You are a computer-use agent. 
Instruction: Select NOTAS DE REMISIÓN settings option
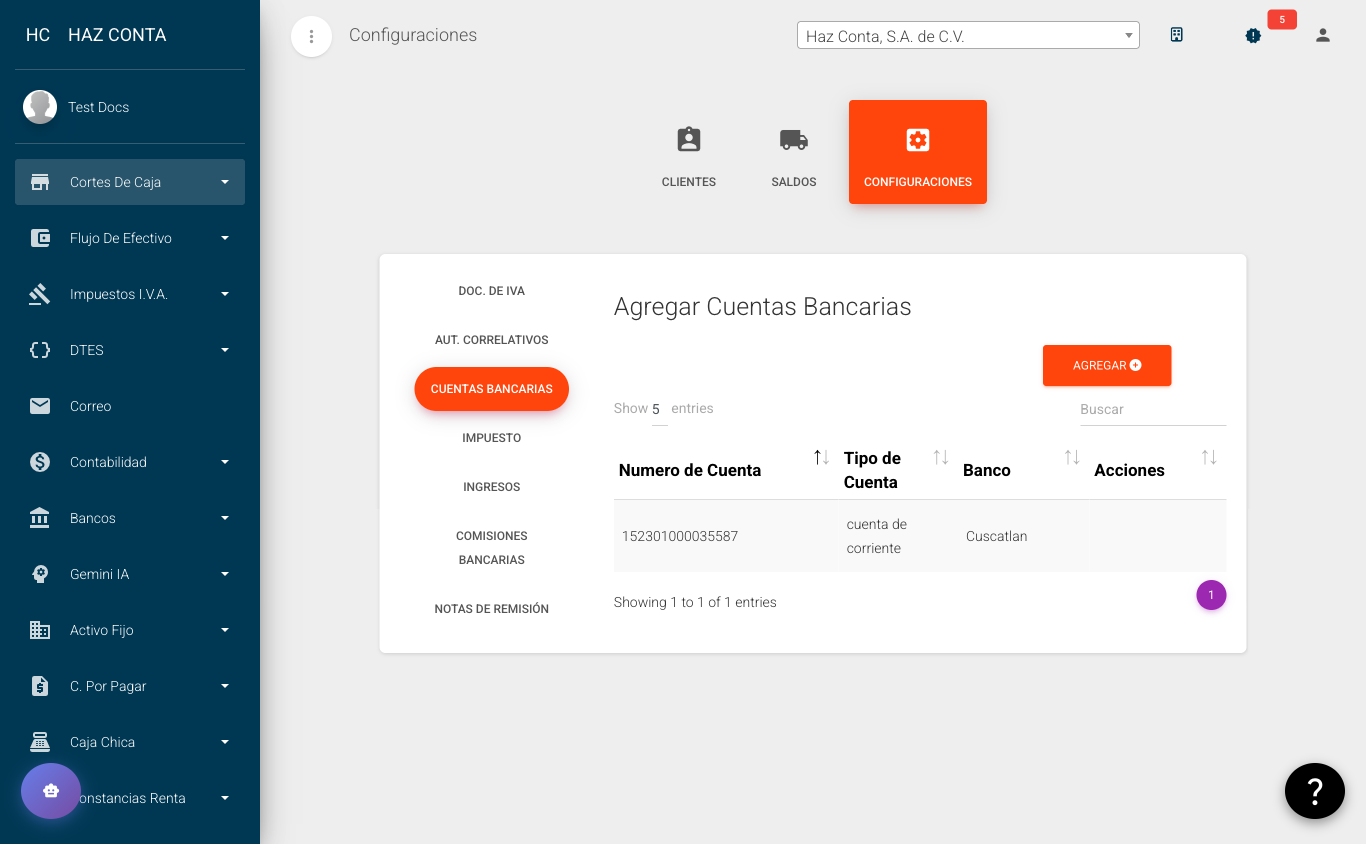(491, 608)
